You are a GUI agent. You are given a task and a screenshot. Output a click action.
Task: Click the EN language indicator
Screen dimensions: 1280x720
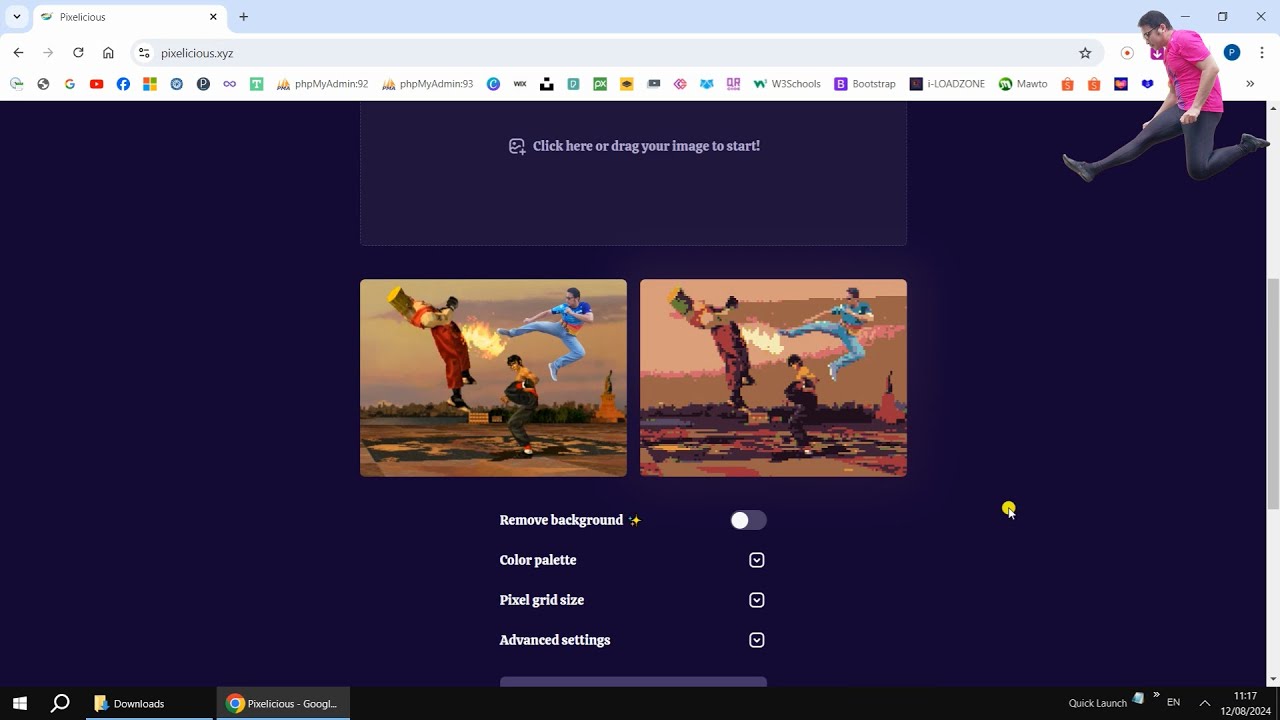1174,703
